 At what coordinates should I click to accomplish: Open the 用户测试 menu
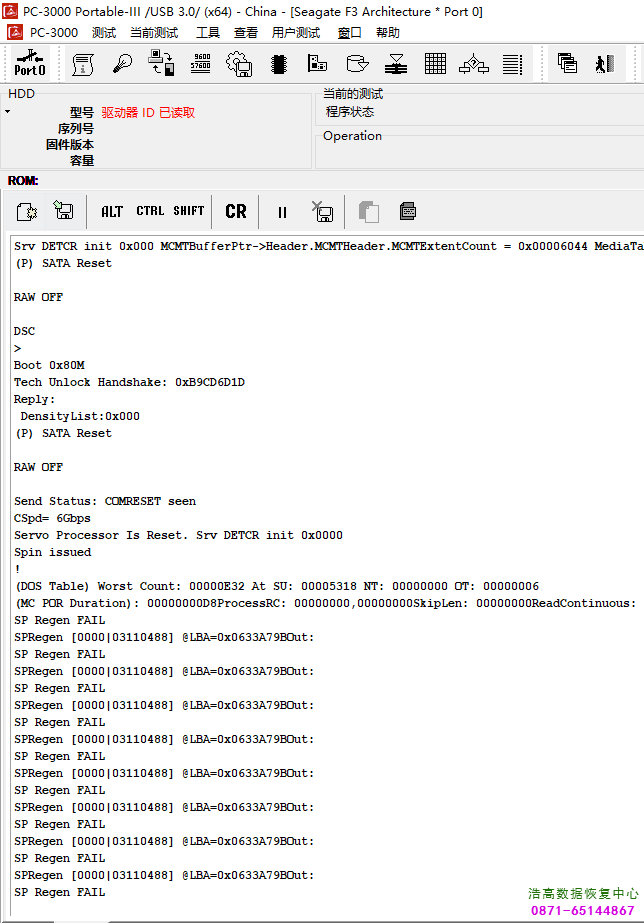296,32
